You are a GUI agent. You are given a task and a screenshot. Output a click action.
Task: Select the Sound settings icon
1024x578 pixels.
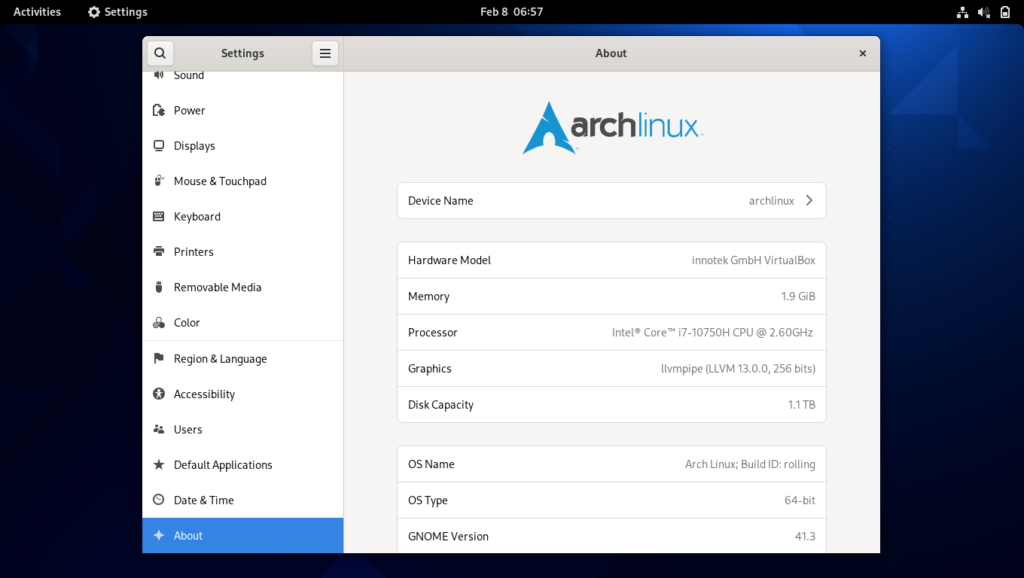click(x=159, y=74)
